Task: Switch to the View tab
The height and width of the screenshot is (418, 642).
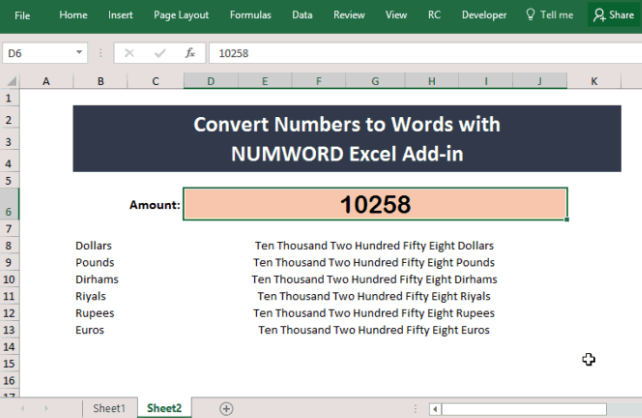Action: (x=396, y=15)
